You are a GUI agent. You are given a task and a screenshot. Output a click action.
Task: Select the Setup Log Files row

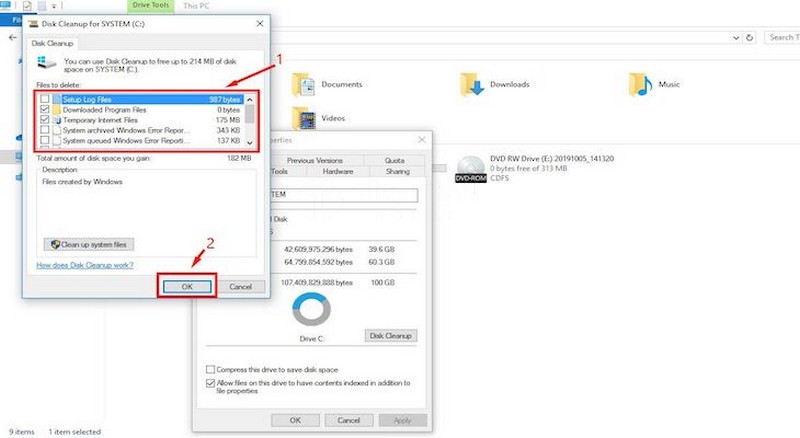141,99
